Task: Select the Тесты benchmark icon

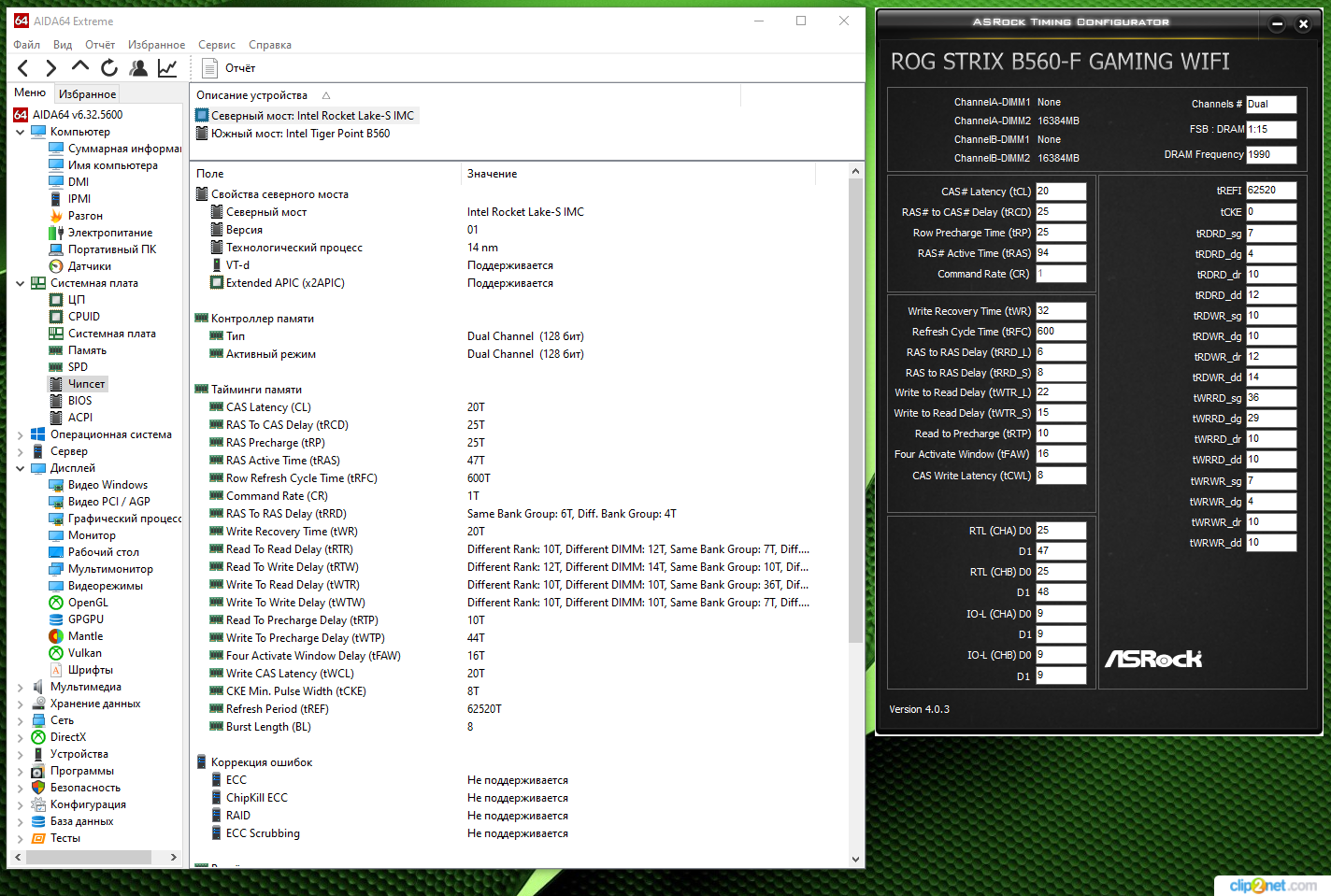Action: (x=38, y=838)
